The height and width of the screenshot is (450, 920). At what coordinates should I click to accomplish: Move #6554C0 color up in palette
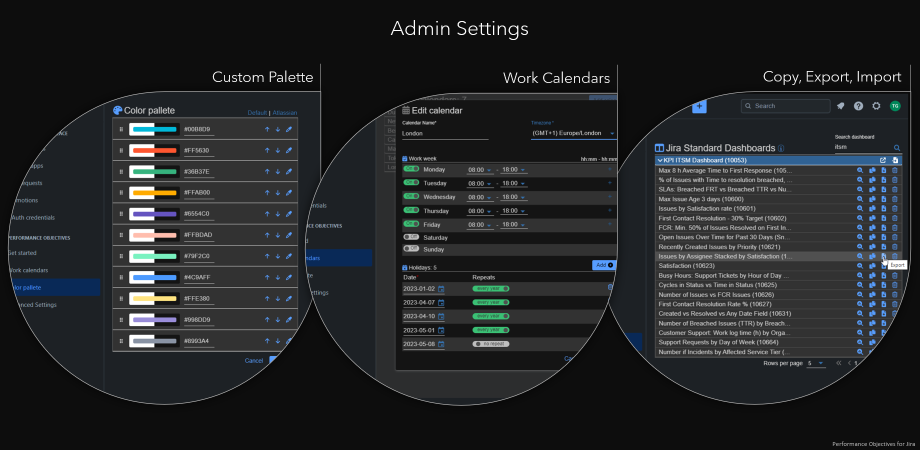(x=267, y=214)
